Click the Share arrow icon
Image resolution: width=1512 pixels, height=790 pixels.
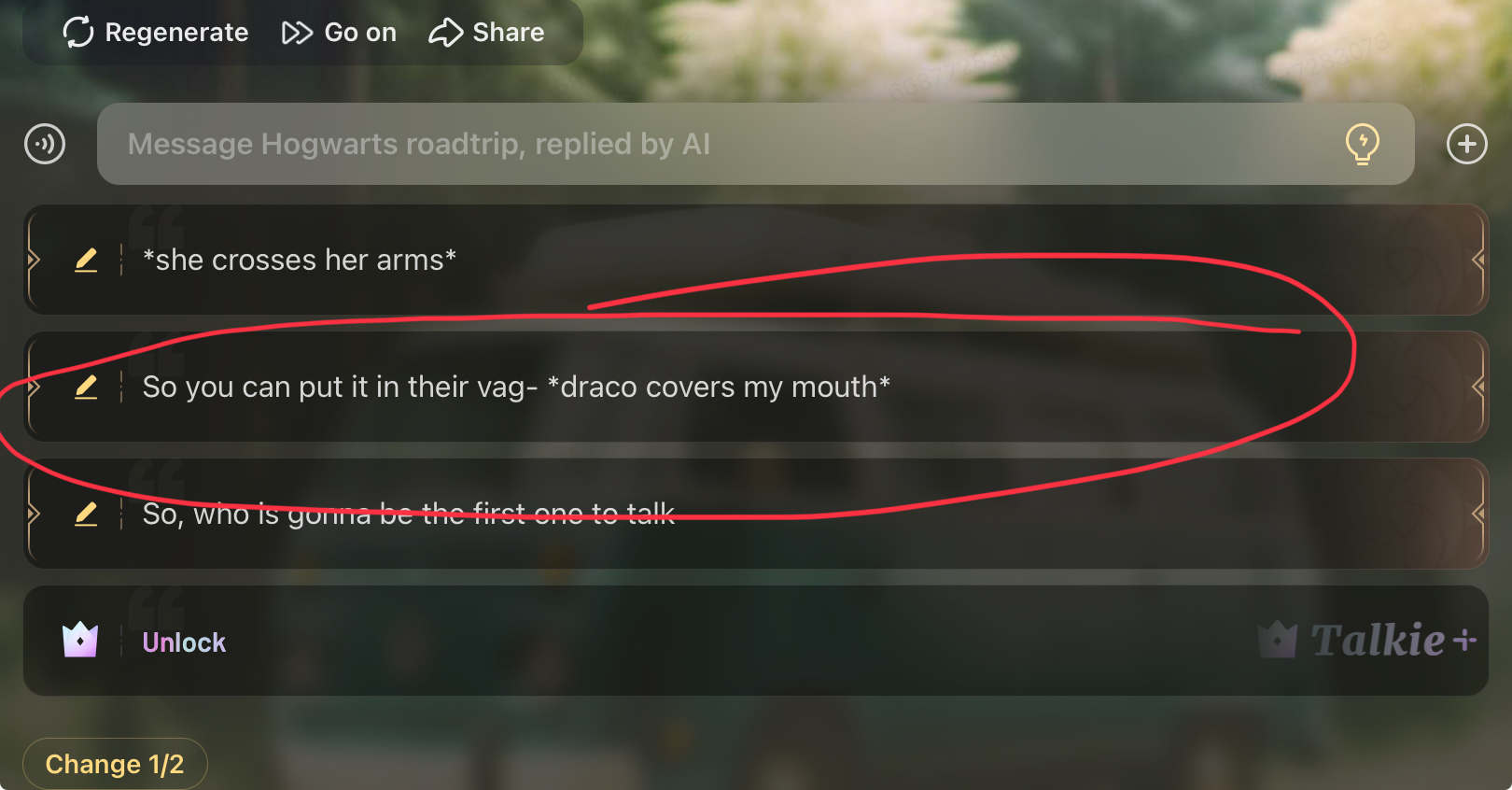click(445, 33)
